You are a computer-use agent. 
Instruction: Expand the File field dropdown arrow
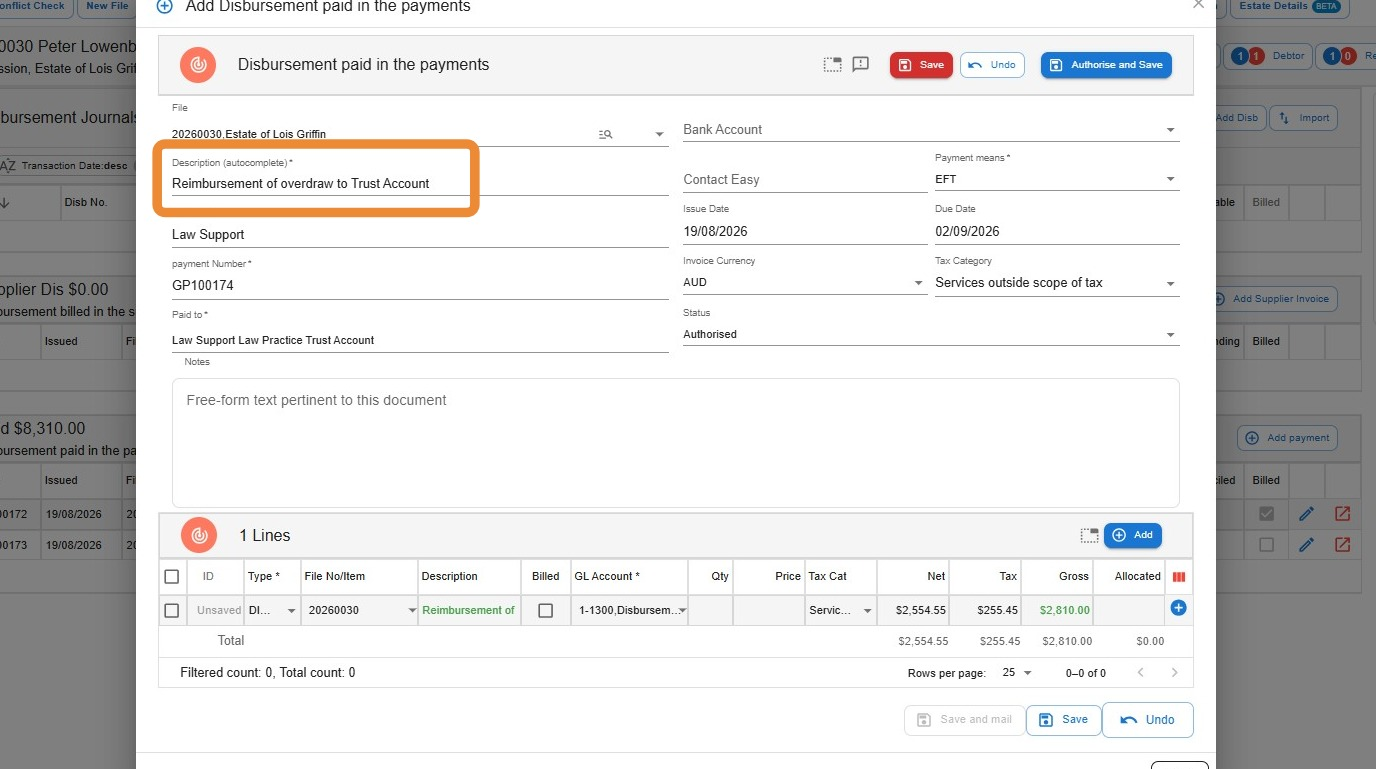[x=659, y=134]
